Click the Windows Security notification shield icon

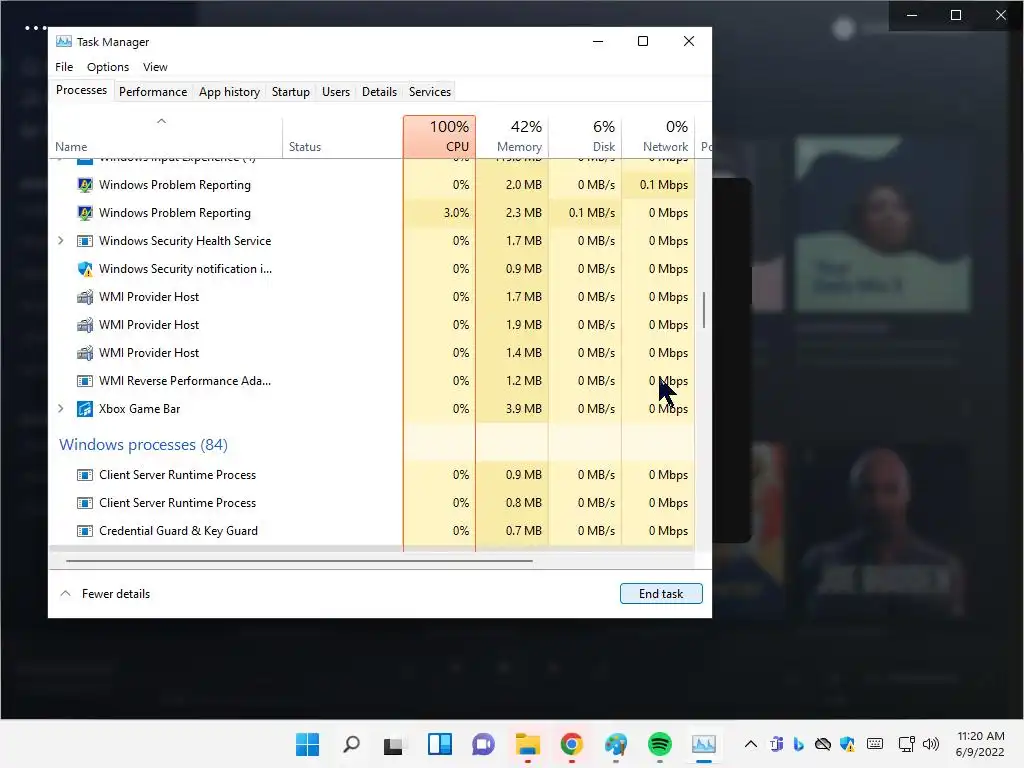pos(85,269)
